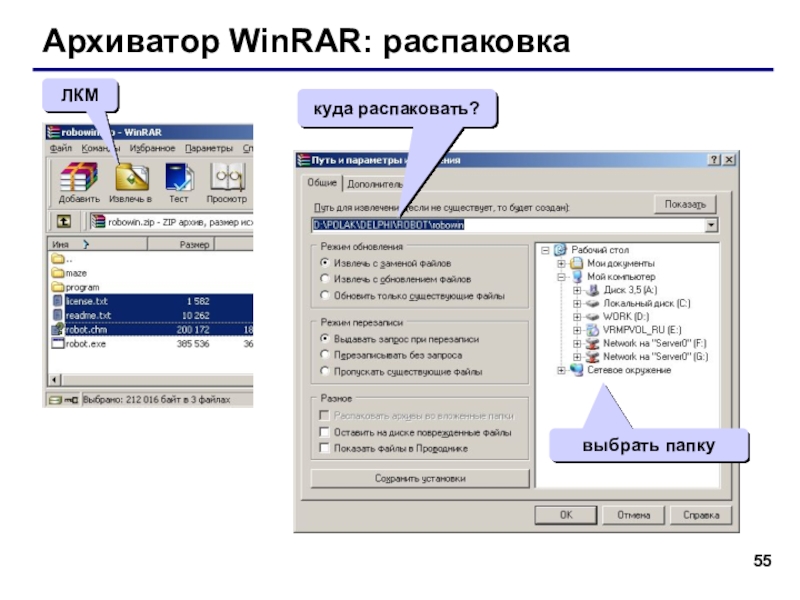
Task: Collapse the Мой компьютер tree node
Action: (561, 277)
